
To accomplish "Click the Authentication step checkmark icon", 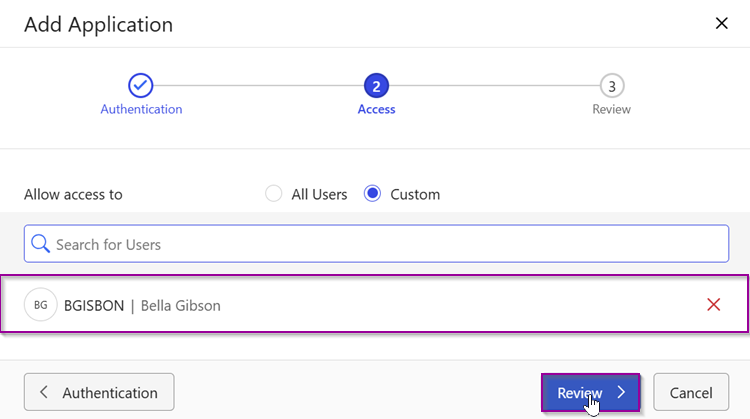I will click(140, 86).
